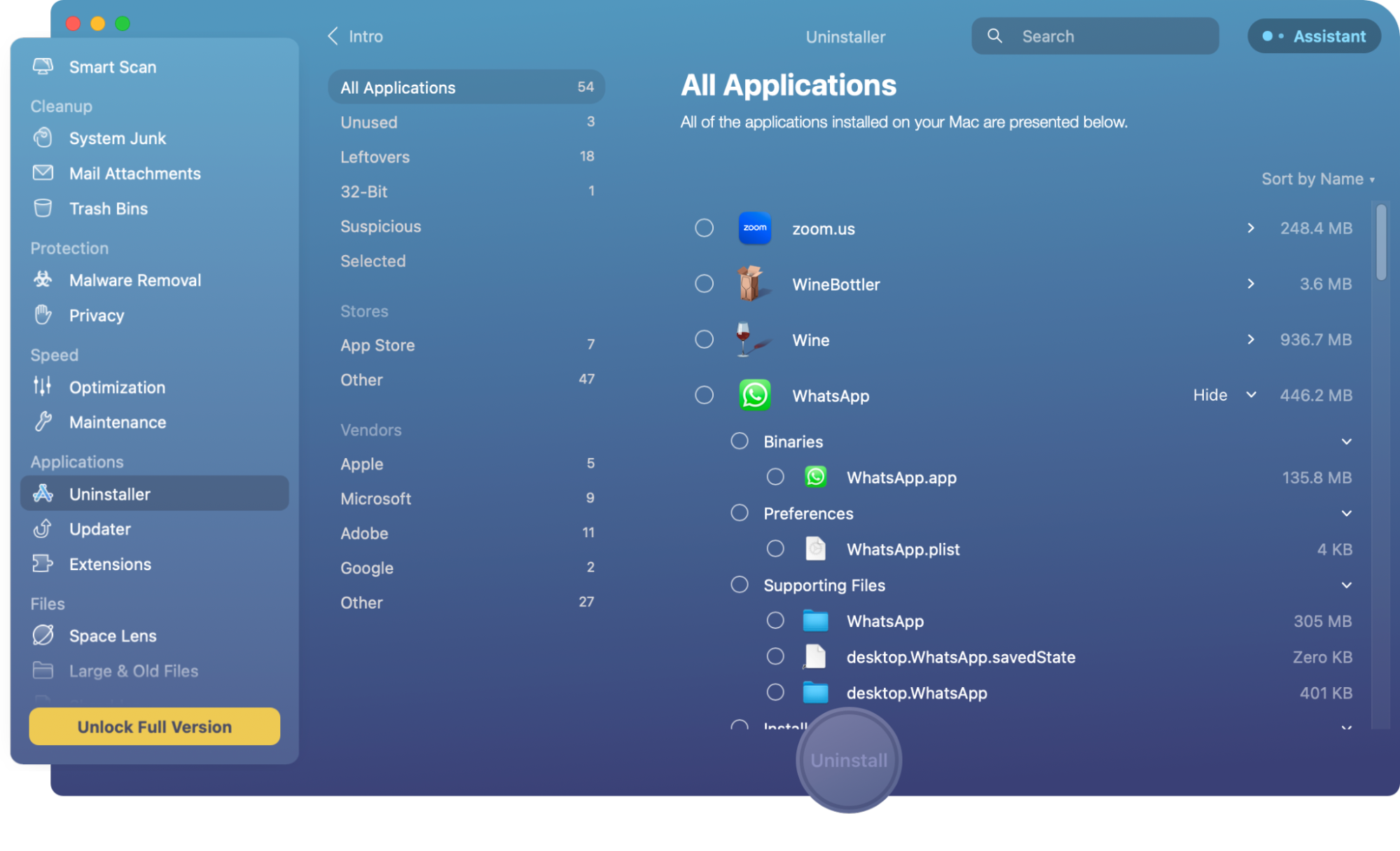Expand the Wine app details

(1251, 340)
